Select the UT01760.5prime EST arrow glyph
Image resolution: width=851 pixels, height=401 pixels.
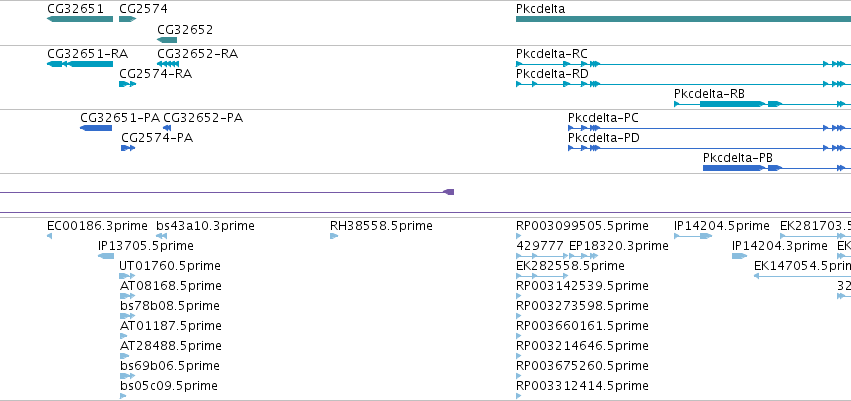[127, 276]
